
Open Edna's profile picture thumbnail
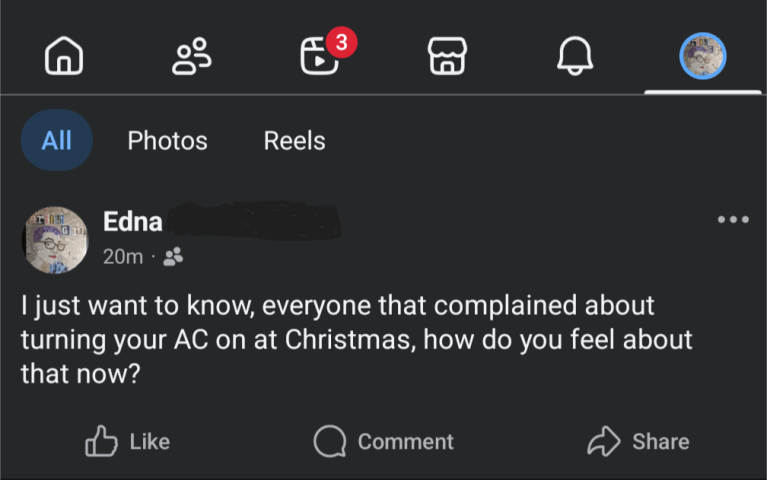click(x=55, y=240)
